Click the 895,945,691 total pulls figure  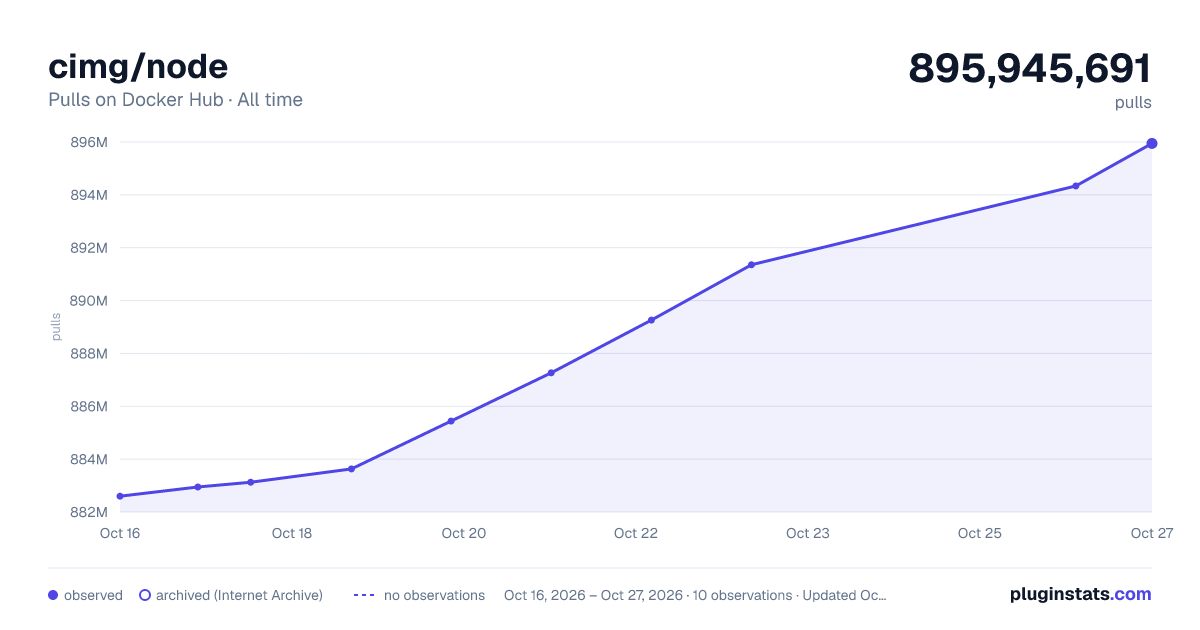click(1030, 68)
